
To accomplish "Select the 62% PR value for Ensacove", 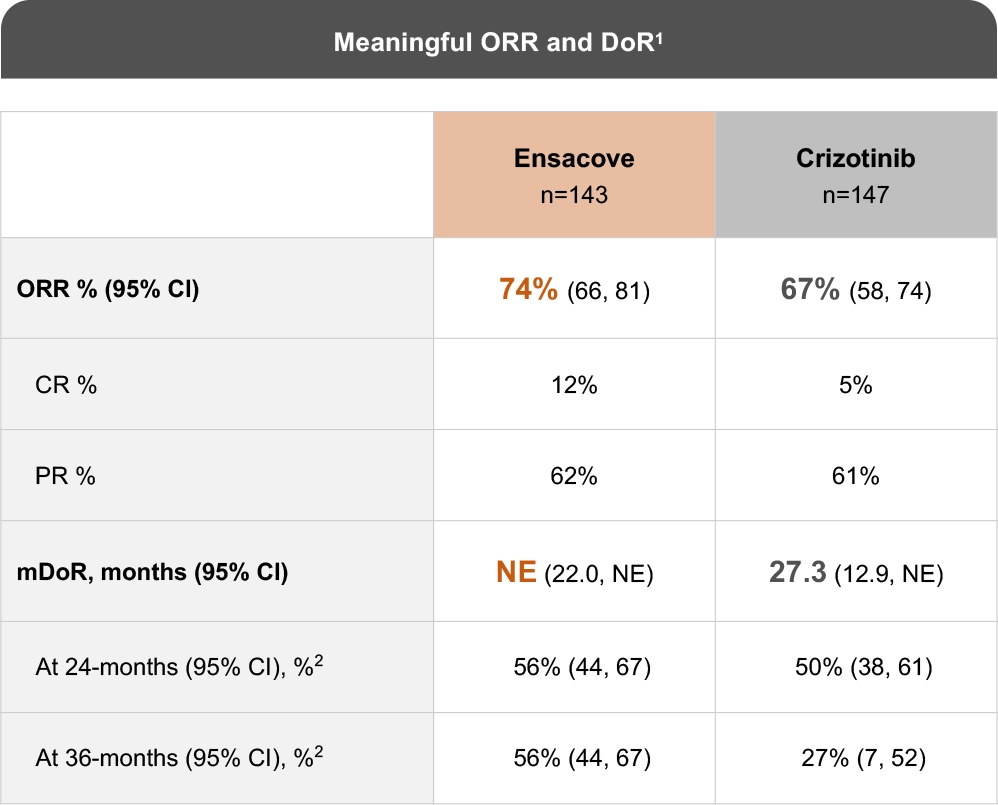I will 574,476.
